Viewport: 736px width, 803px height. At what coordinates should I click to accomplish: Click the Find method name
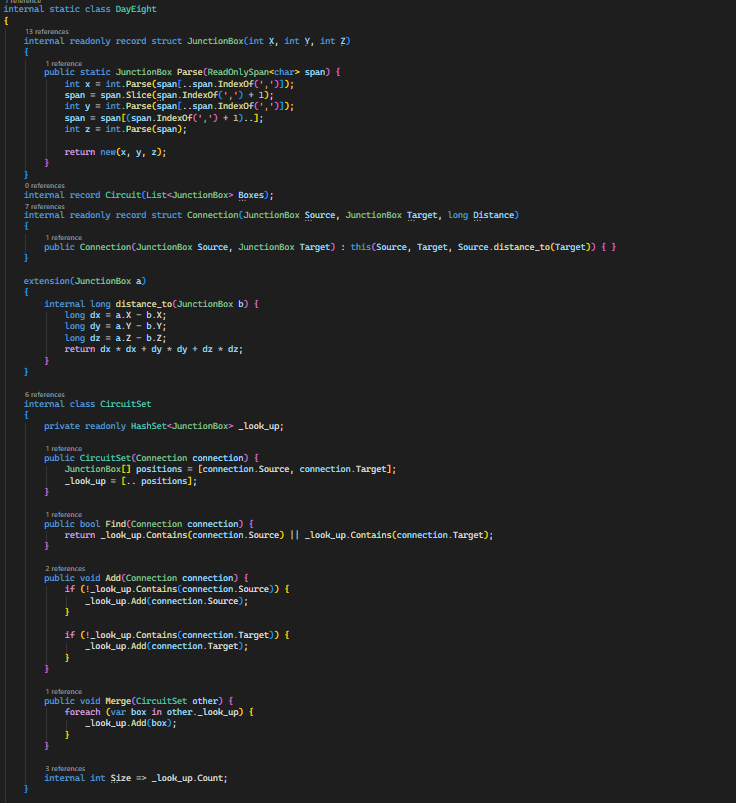tap(115, 524)
